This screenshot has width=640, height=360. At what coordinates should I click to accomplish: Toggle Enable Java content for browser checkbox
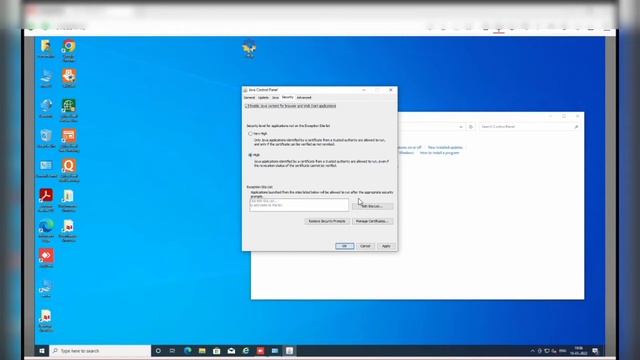tap(247, 106)
